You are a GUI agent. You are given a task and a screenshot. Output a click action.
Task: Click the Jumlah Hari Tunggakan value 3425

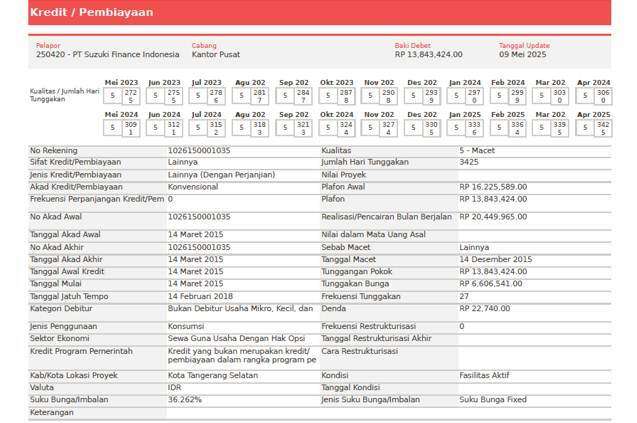pos(469,162)
